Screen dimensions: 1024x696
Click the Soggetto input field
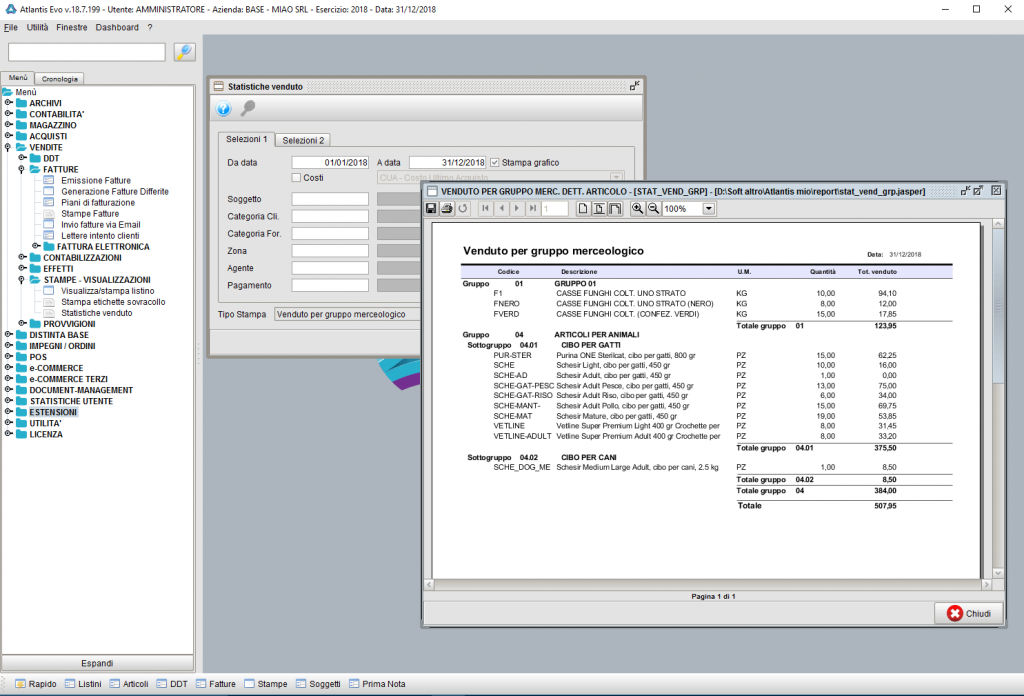pyautogui.click(x=330, y=199)
